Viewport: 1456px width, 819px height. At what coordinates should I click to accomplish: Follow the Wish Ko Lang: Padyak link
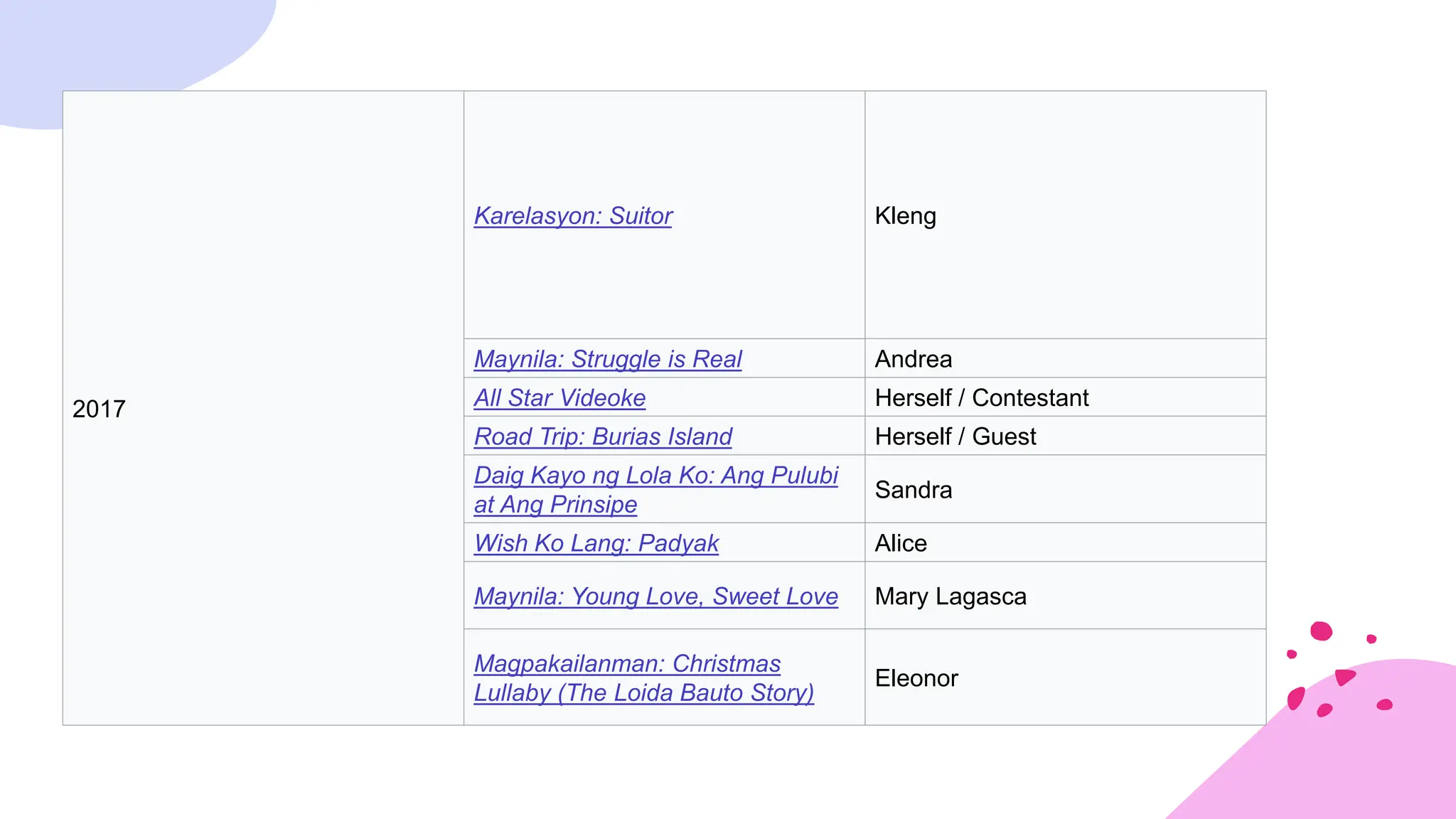[596, 543]
